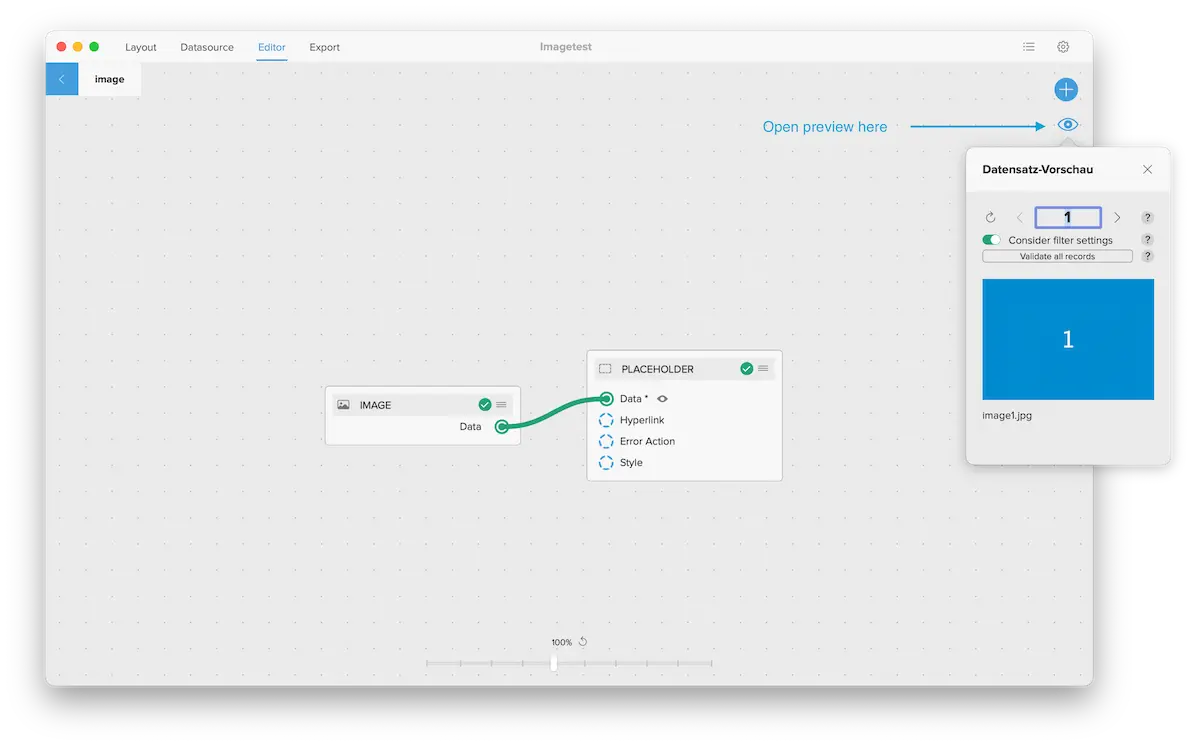
Task: Click the blue back arrow button
Action: coord(62,79)
